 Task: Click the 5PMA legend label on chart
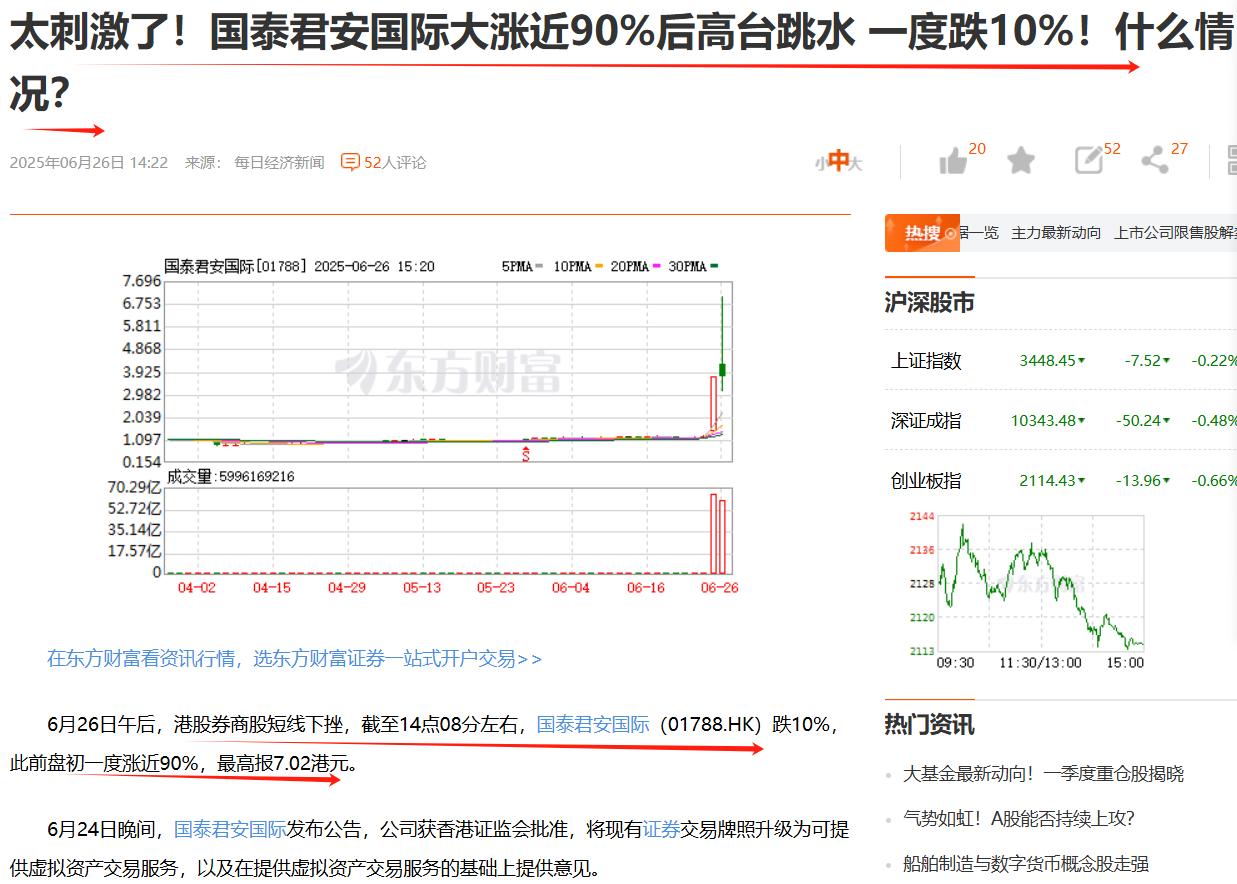click(517, 266)
